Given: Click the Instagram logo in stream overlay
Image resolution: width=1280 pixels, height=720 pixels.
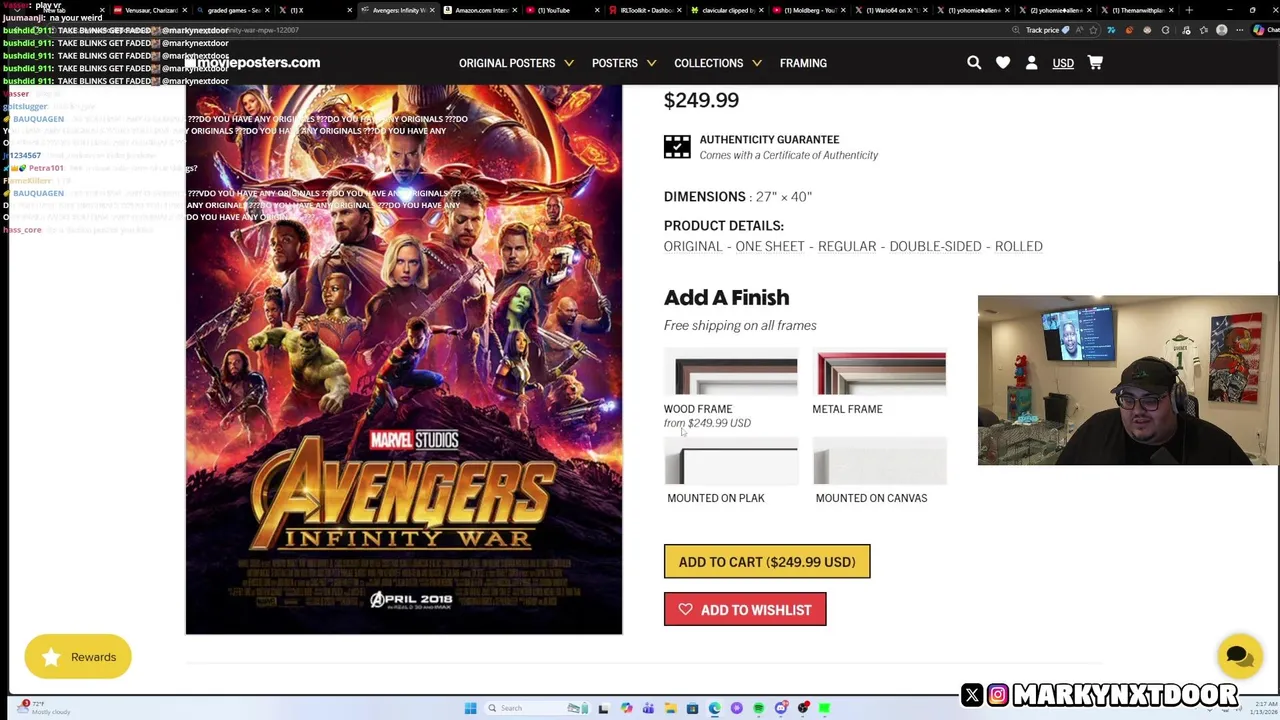Looking at the screenshot, I should click(x=998, y=695).
